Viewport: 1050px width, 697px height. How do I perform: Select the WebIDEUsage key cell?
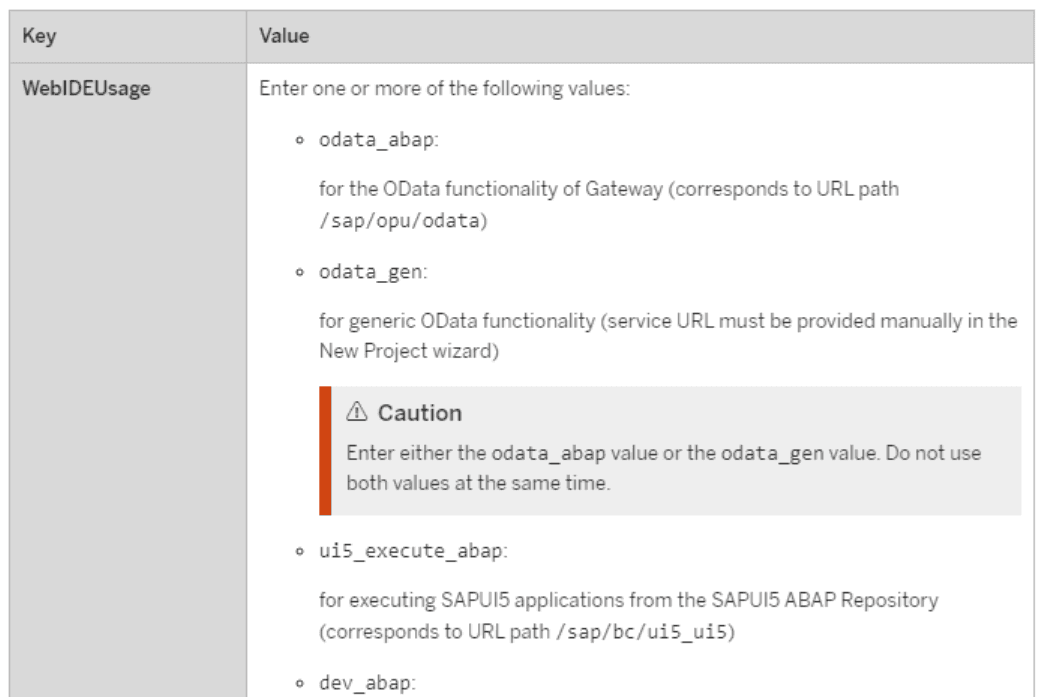[87, 88]
